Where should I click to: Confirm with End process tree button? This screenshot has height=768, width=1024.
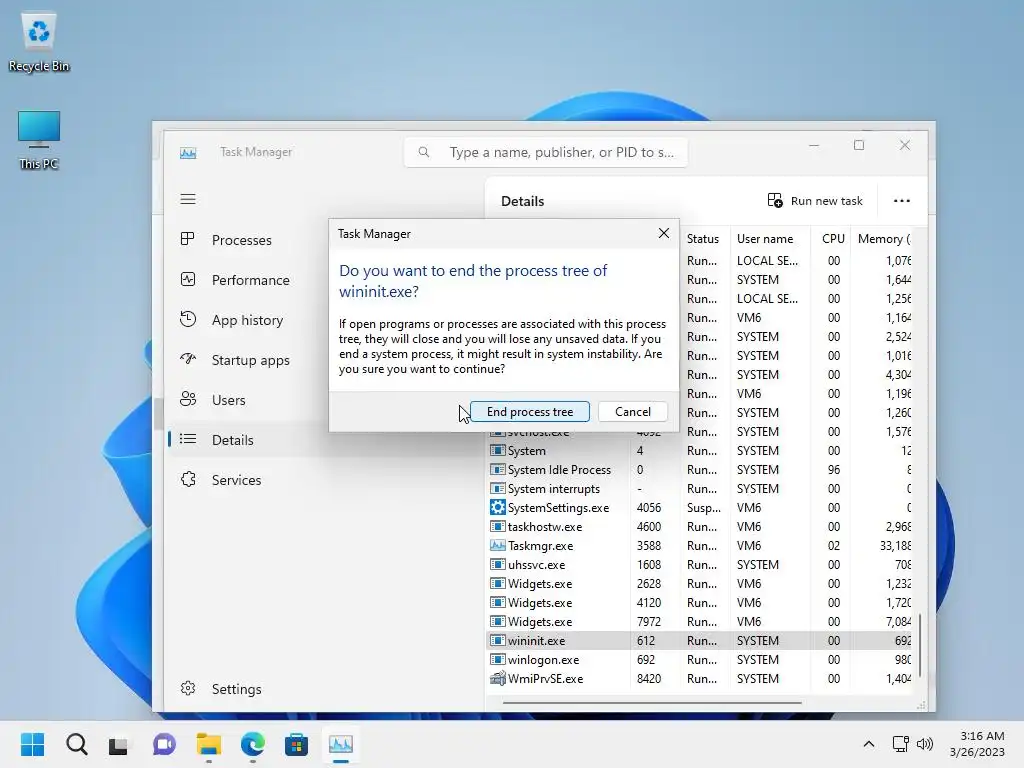point(530,411)
